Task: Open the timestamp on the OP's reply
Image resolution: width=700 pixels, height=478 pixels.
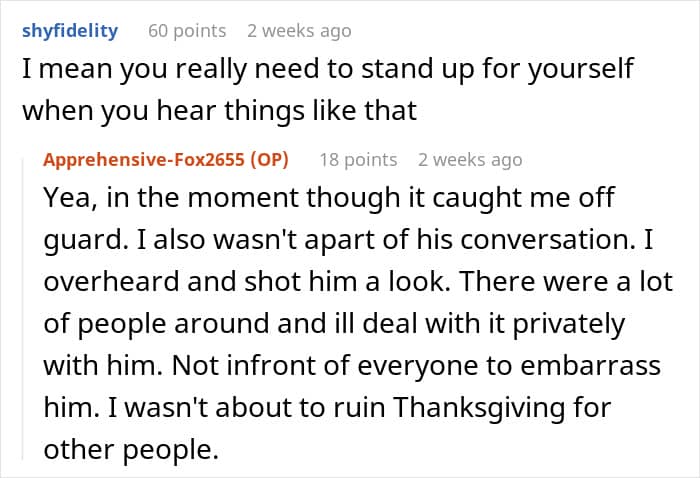Action: tap(470, 160)
